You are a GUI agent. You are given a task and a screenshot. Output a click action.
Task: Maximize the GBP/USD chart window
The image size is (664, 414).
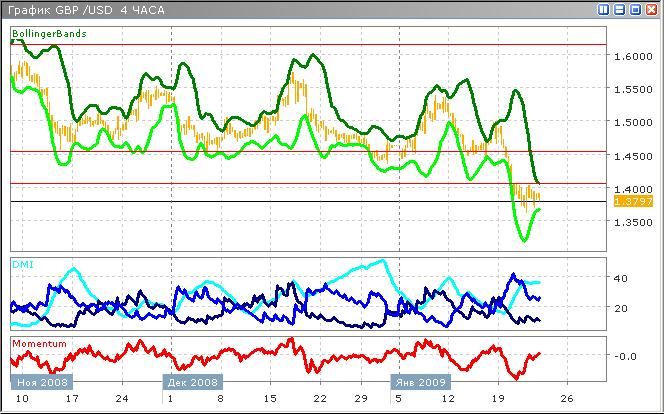tap(635, 10)
